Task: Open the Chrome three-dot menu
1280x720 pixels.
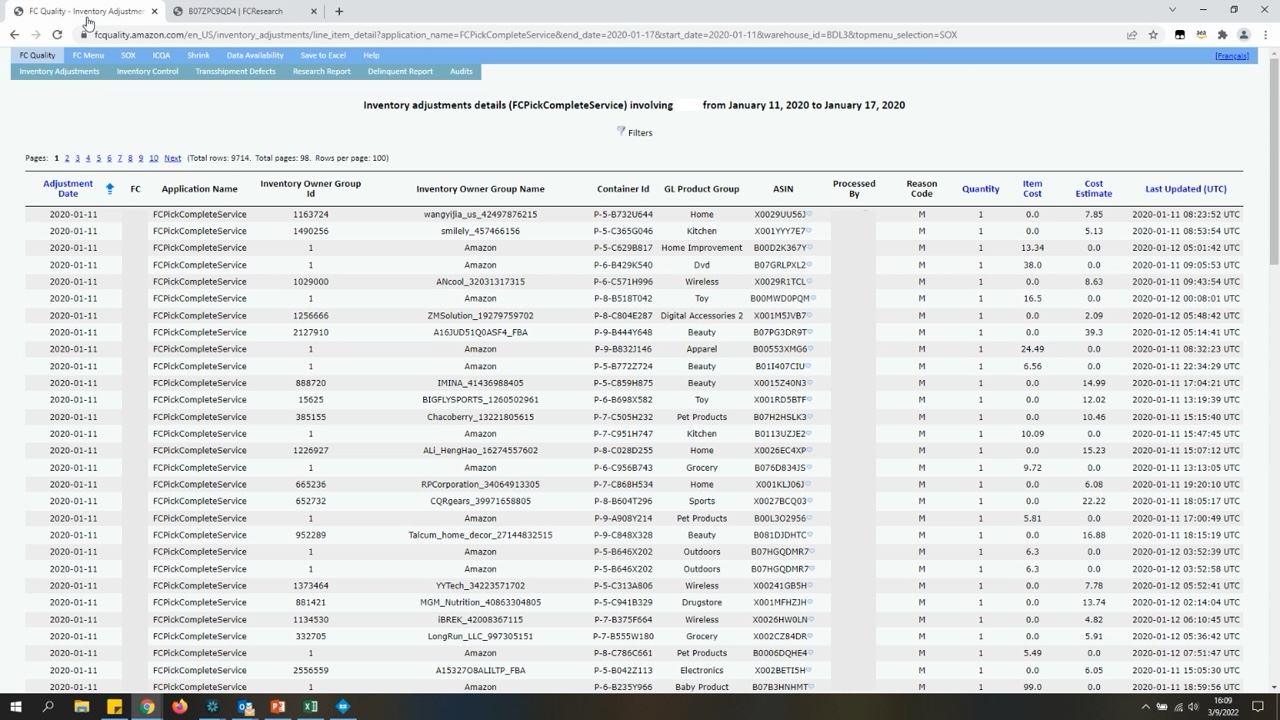Action: [1265, 34]
